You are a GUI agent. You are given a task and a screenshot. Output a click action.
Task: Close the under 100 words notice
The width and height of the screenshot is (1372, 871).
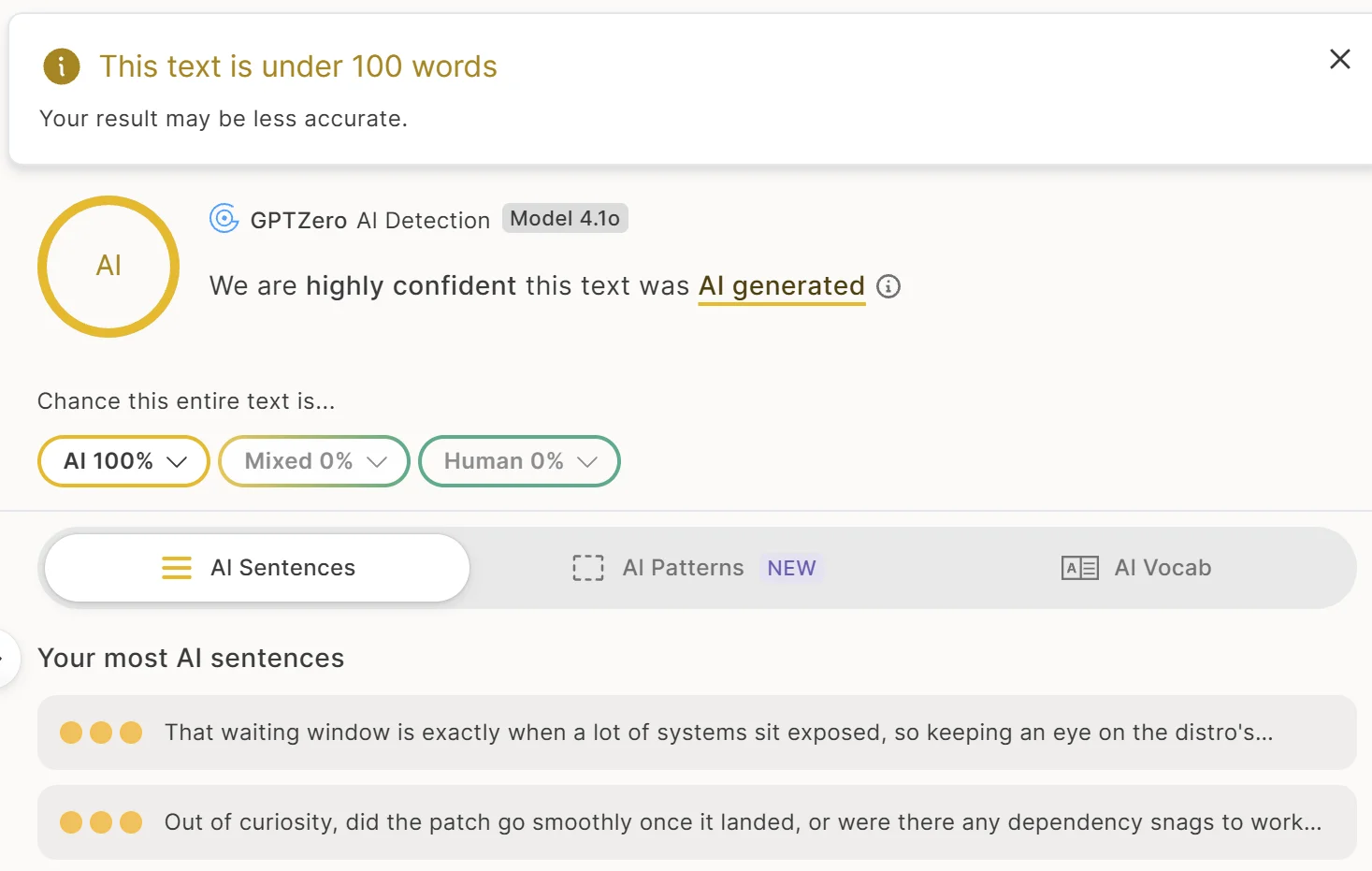tap(1339, 59)
